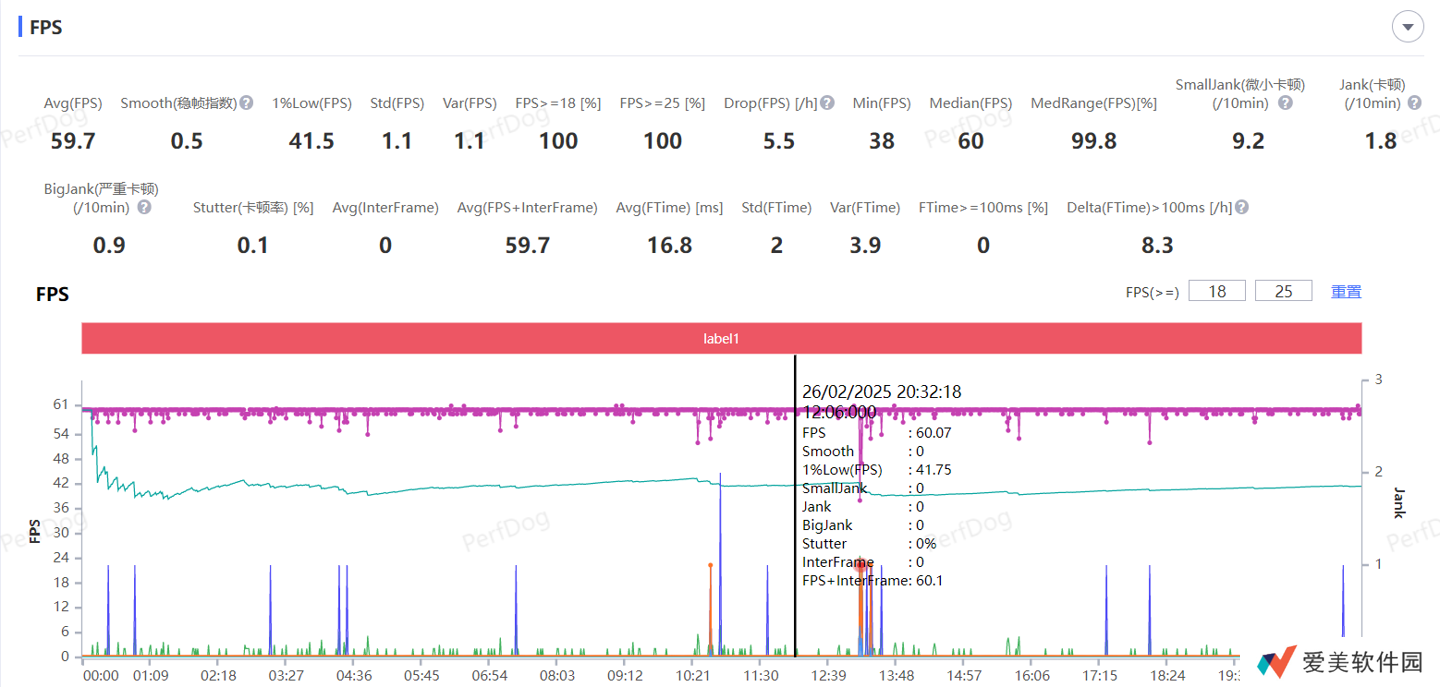Viewport: 1440px width, 687px height.
Task: Click help icon next to Smooth(稳帧指数)
Action: (246, 103)
